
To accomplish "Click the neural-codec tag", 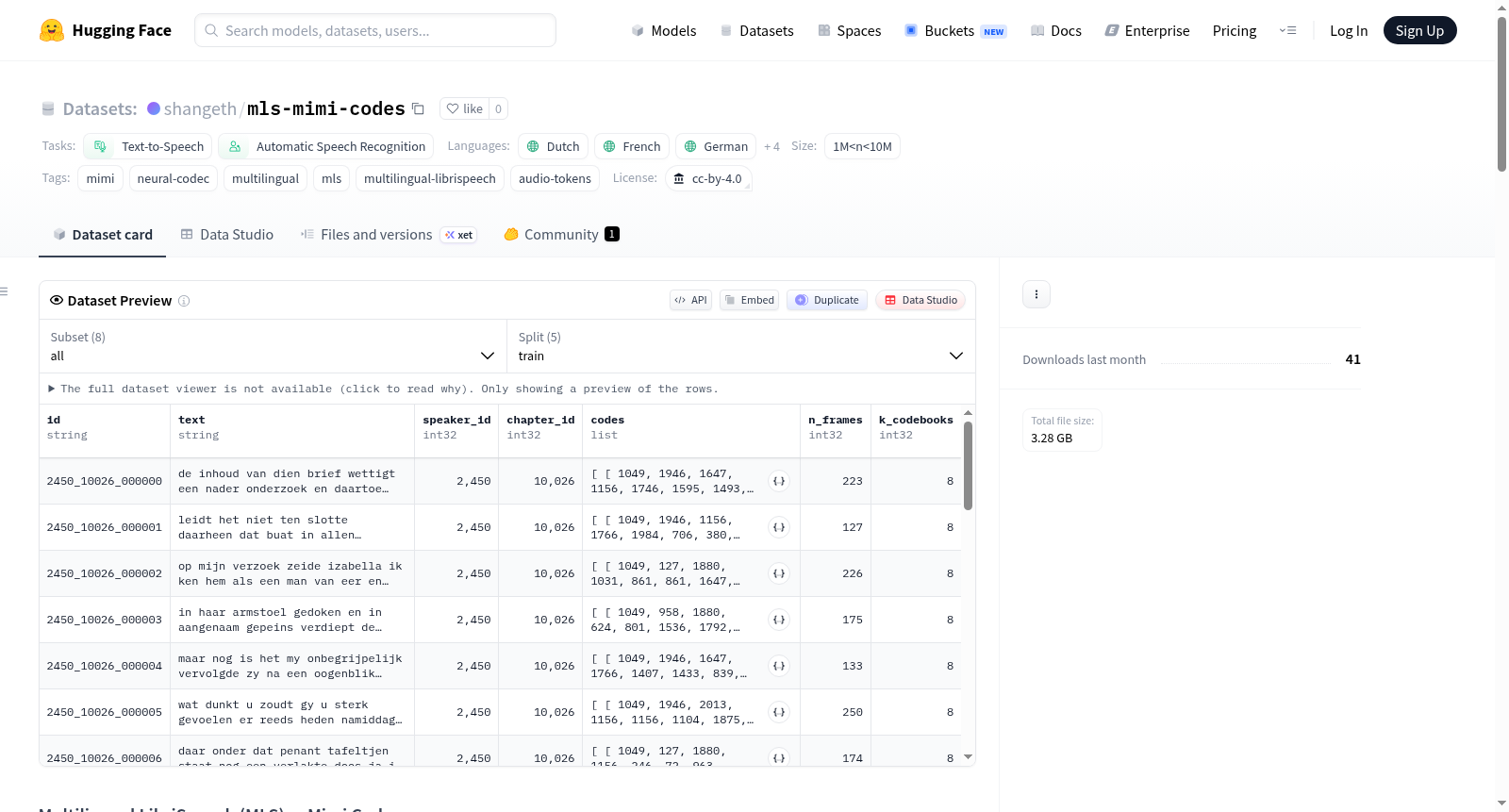I will click(174, 178).
